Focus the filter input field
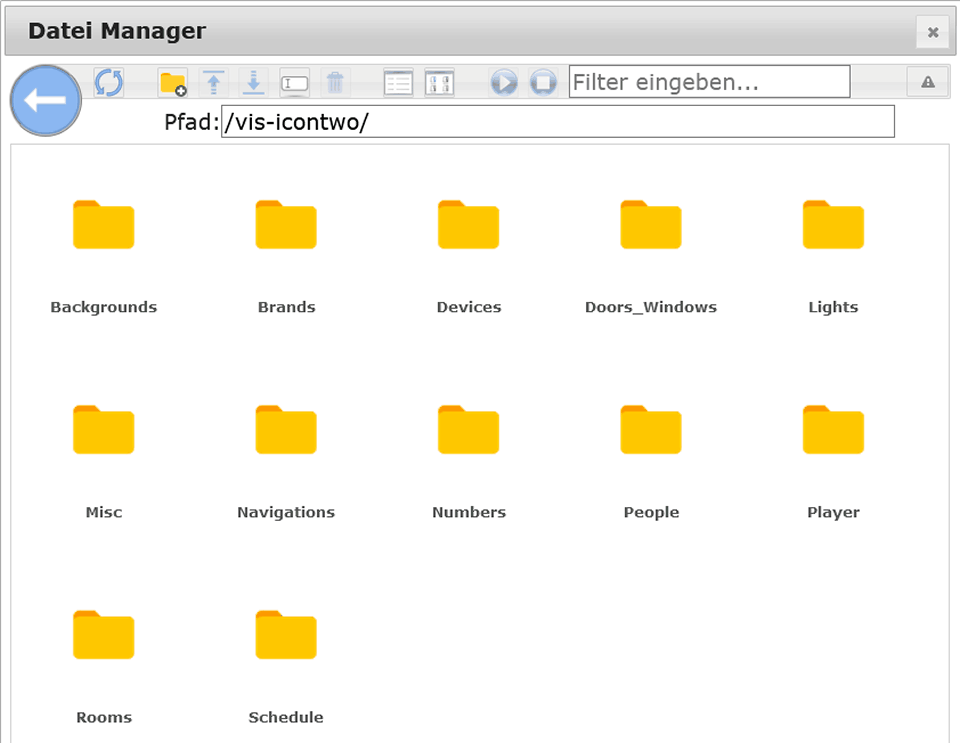 click(710, 81)
